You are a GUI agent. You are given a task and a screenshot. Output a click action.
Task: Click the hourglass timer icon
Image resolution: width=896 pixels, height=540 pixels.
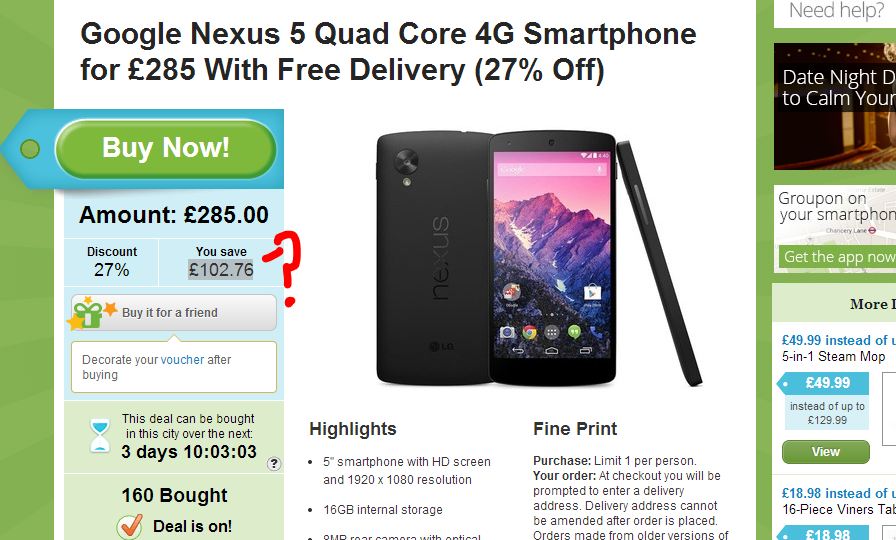(x=100, y=436)
